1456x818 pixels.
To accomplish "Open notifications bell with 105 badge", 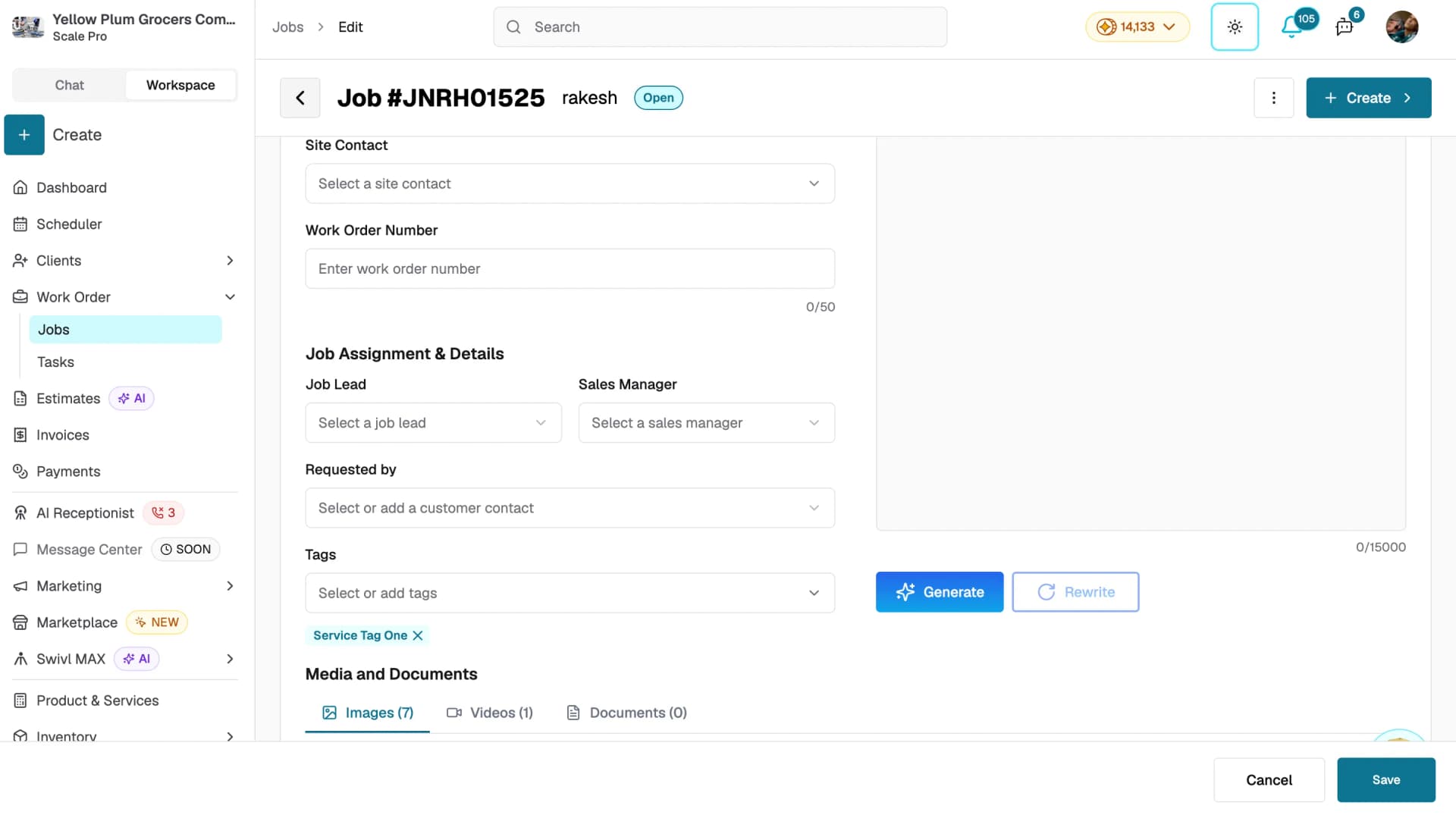I will [1292, 27].
